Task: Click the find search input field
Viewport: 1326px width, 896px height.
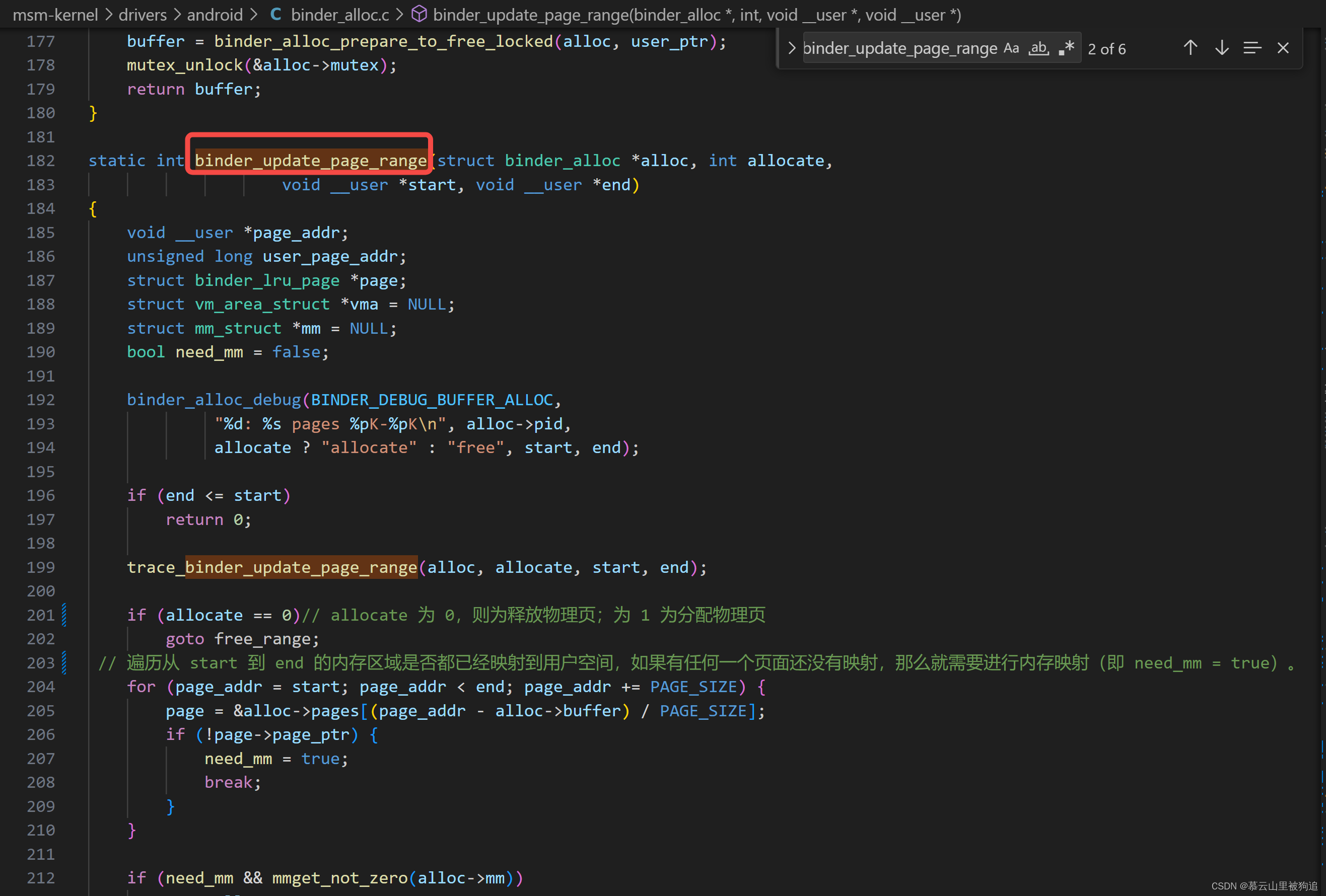Action: pyautogui.click(x=899, y=48)
